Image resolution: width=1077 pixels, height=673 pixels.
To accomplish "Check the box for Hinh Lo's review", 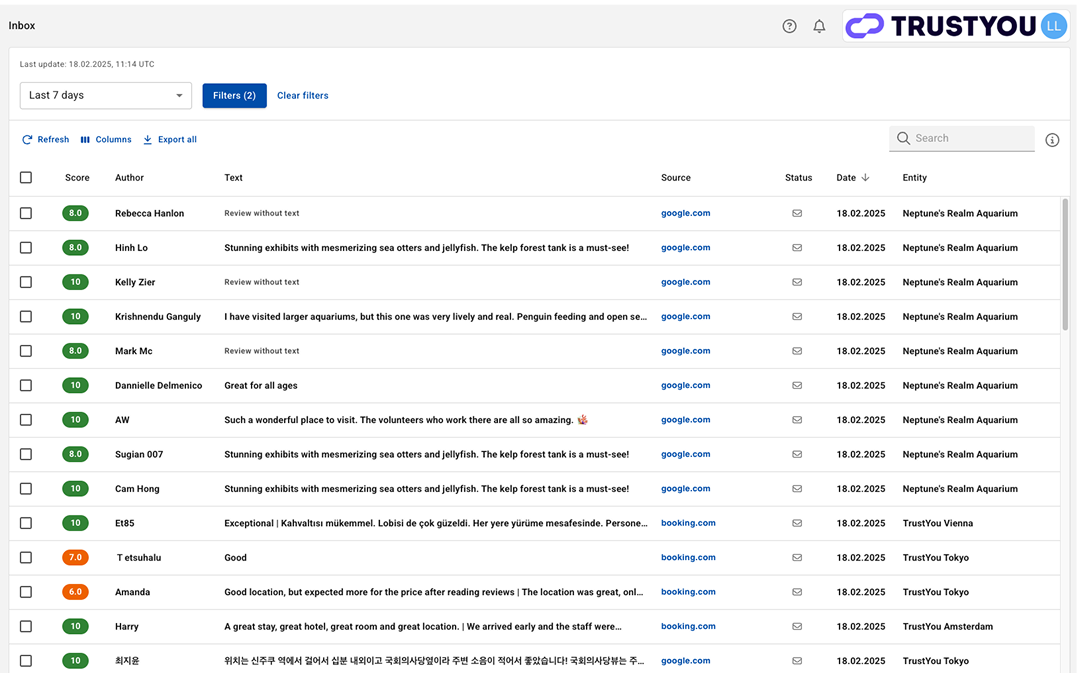I will point(26,248).
